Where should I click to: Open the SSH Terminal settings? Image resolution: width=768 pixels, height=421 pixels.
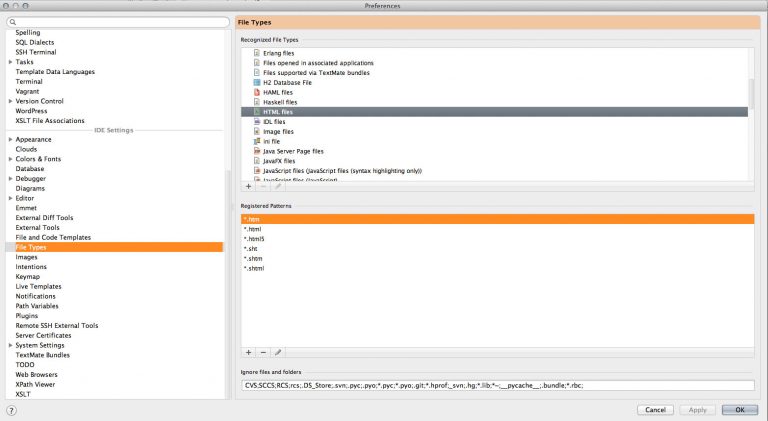(x=36, y=52)
